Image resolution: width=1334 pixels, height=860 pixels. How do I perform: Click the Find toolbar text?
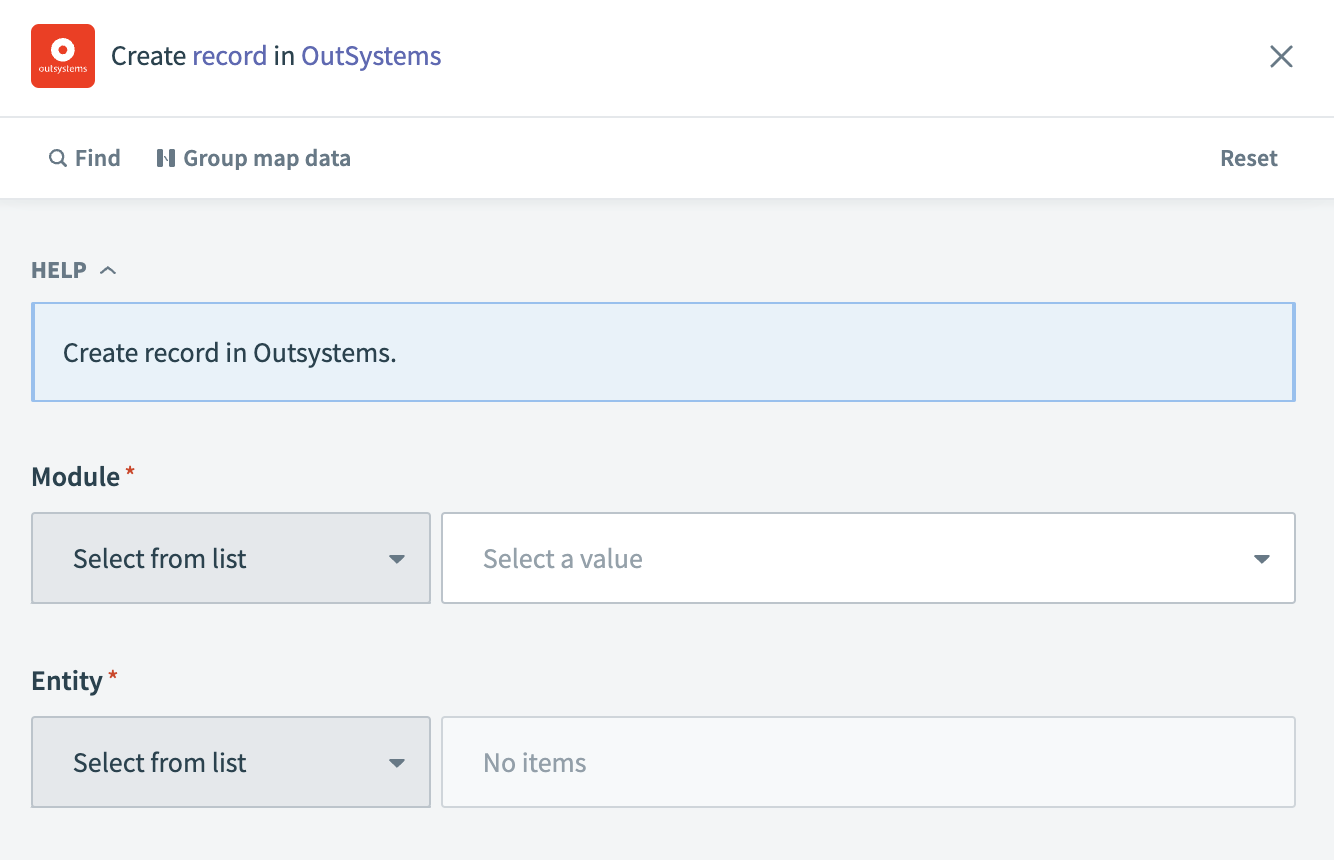coord(98,158)
